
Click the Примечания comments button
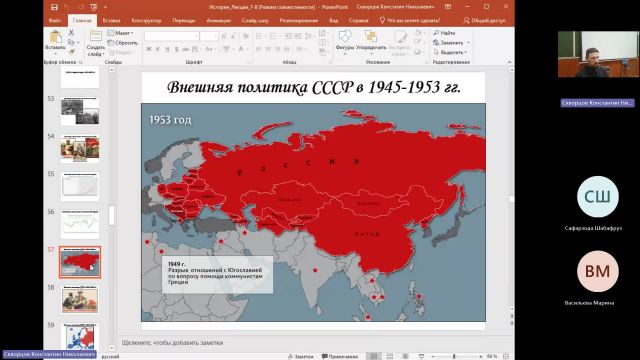(x=340, y=356)
